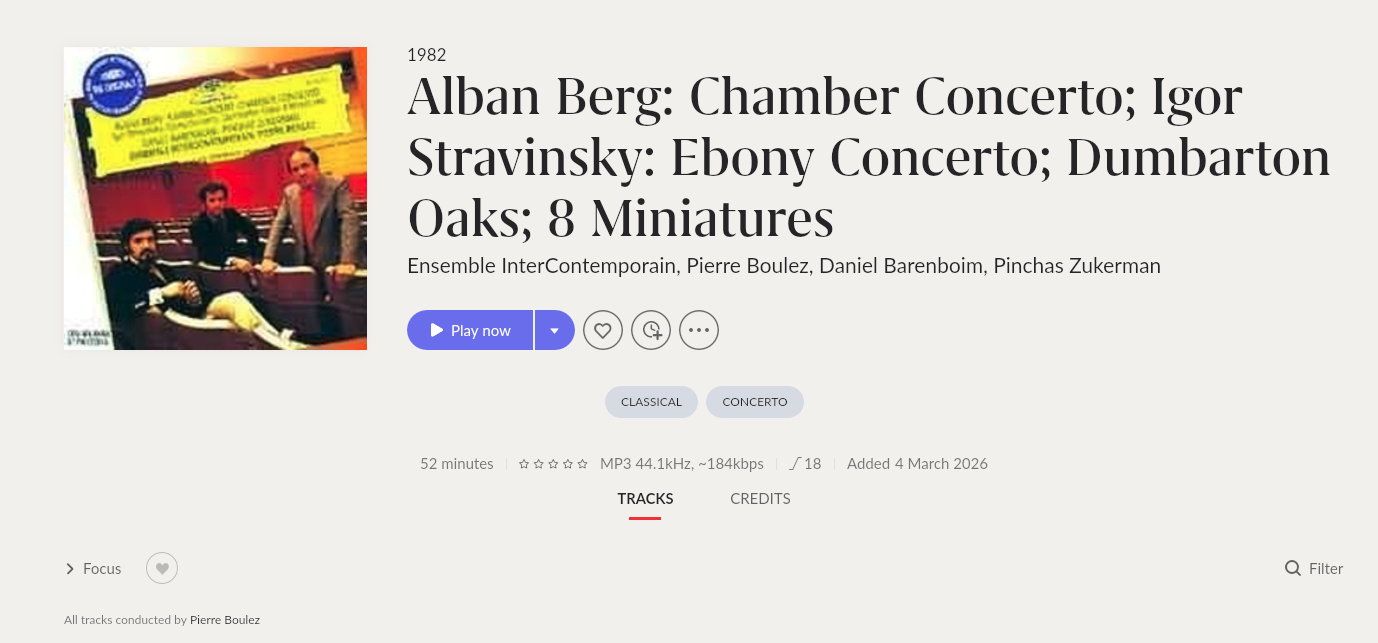Open the play options dropdown arrow

tap(554, 330)
